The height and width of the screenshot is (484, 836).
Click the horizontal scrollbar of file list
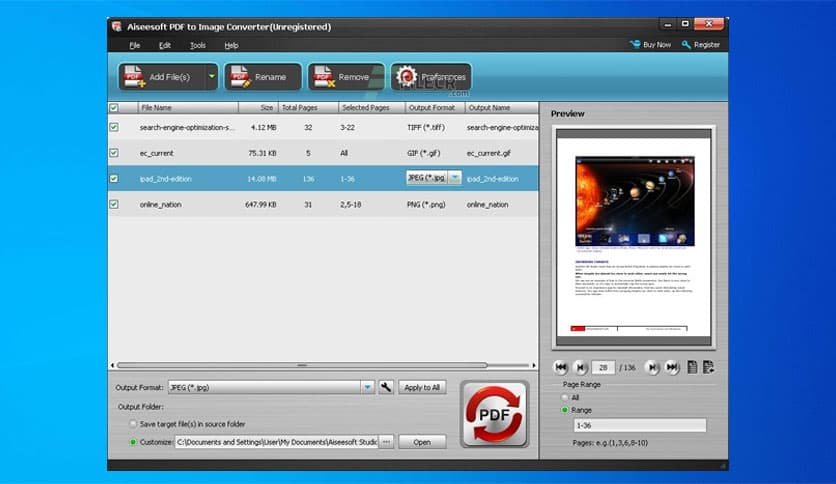(x=302, y=365)
